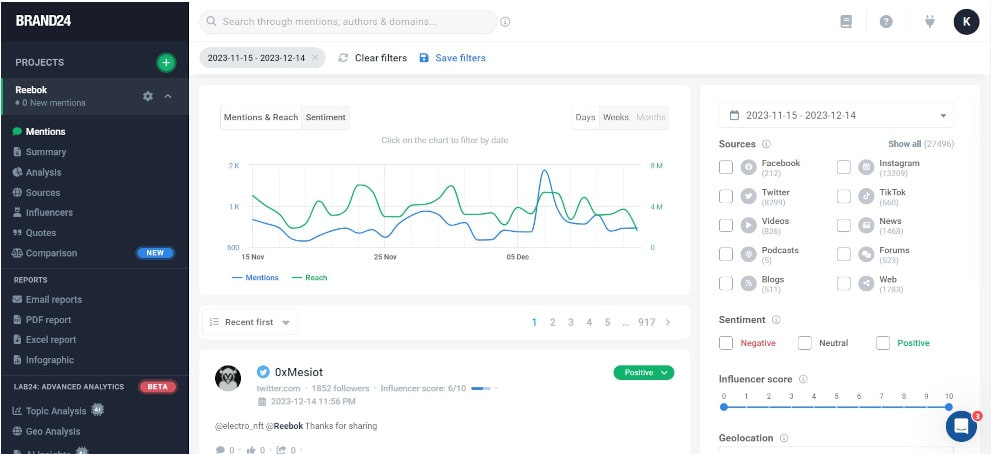Screen dimensions: 991x454
Task: Check the Forums source checkbox
Action: coord(844,254)
